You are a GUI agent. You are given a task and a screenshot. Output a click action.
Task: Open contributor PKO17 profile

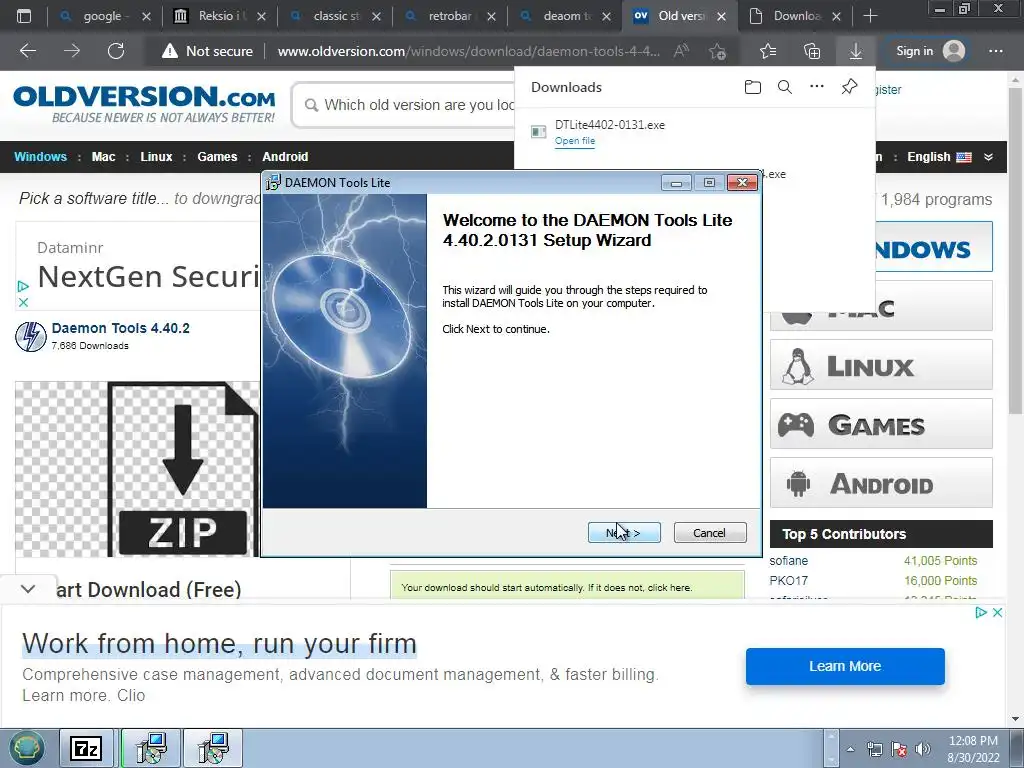tap(788, 581)
